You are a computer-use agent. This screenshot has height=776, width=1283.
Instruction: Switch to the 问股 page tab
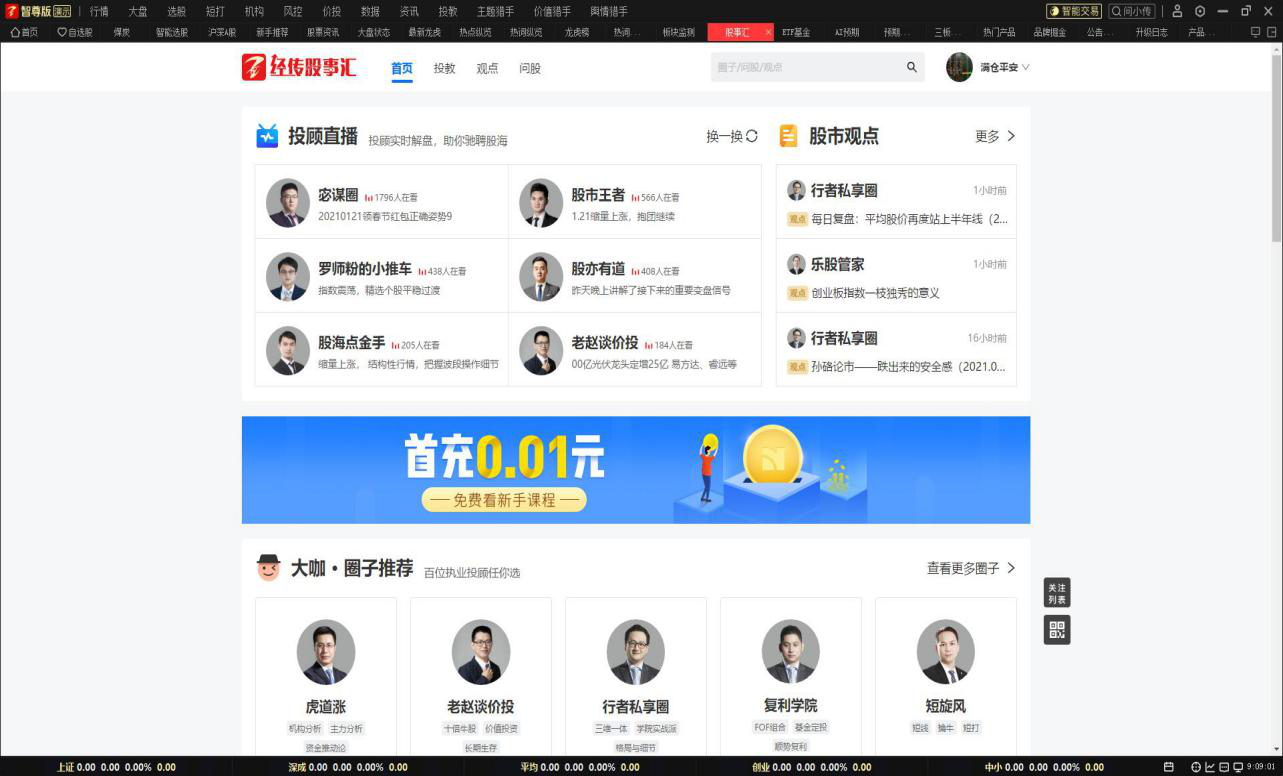[x=530, y=68]
